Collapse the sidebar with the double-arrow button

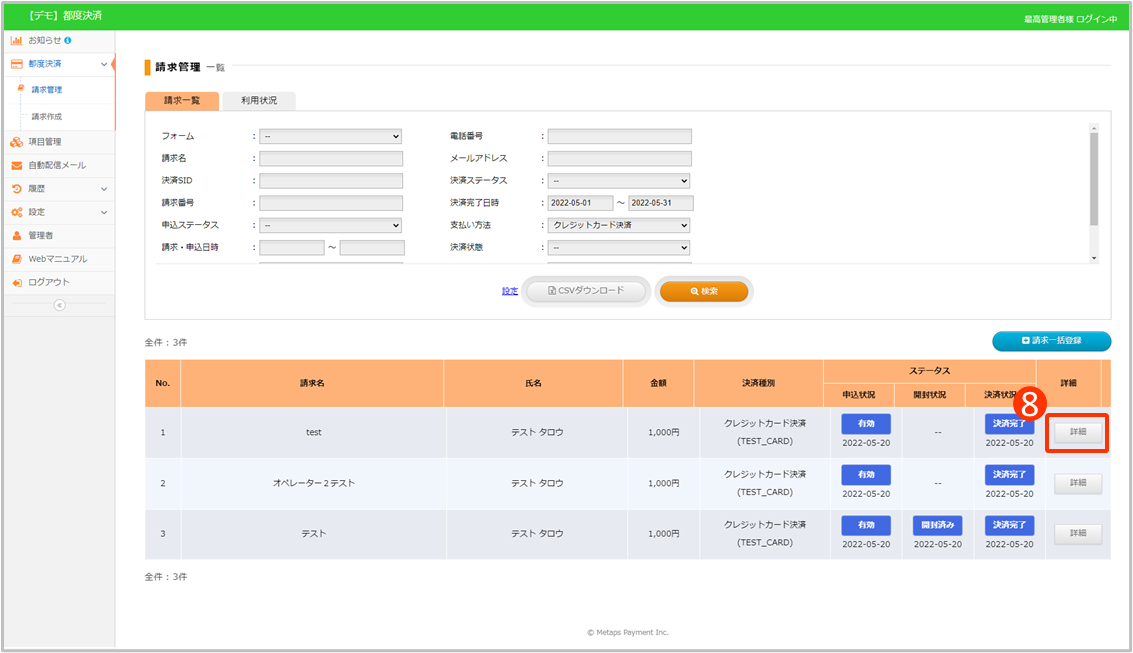[59, 305]
